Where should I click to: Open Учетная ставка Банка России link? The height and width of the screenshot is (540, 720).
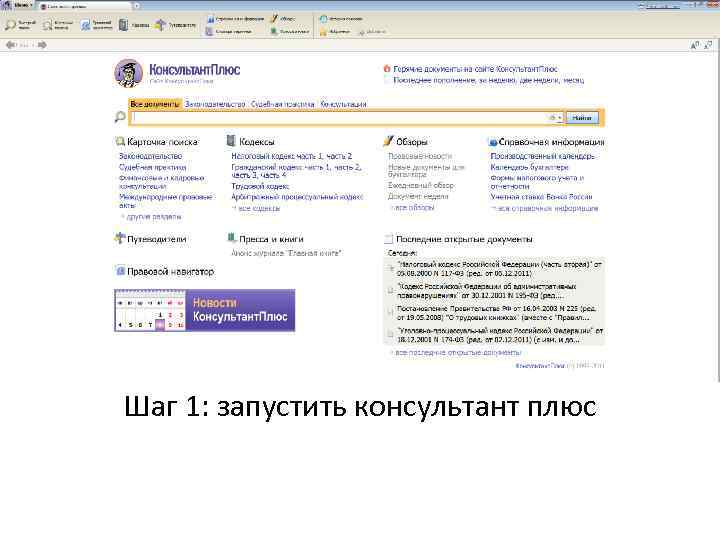coord(541,197)
